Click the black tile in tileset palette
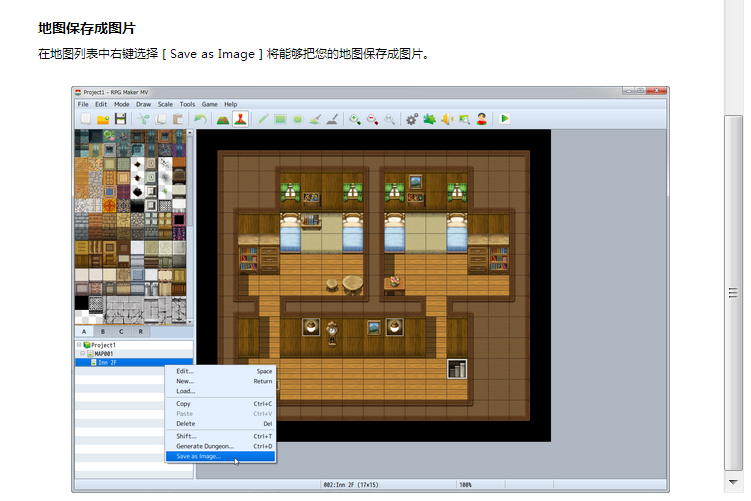Image resolution: width=751 pixels, height=501 pixels. (x=81, y=303)
